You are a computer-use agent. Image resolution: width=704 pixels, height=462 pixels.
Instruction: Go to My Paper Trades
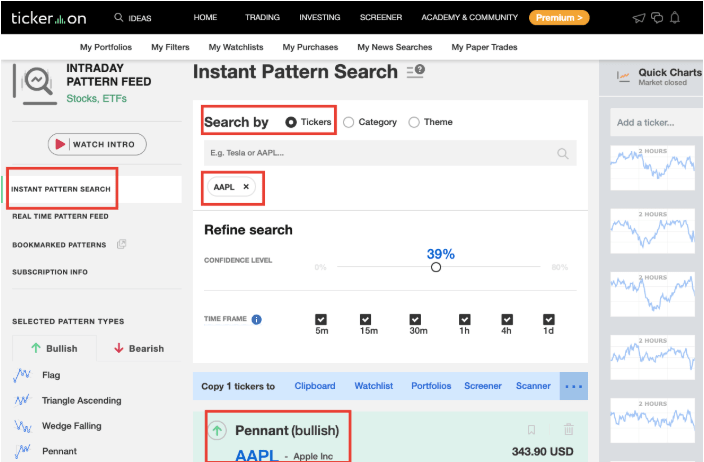pyautogui.click(x=484, y=47)
